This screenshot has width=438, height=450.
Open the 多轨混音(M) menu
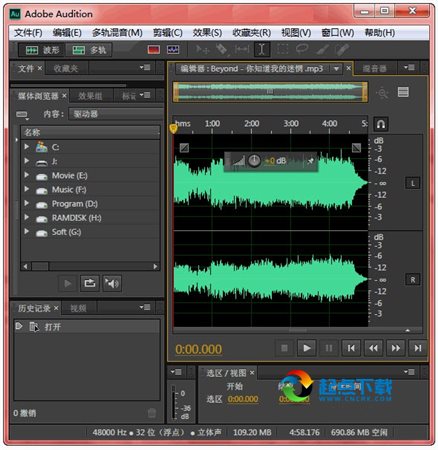(x=117, y=33)
